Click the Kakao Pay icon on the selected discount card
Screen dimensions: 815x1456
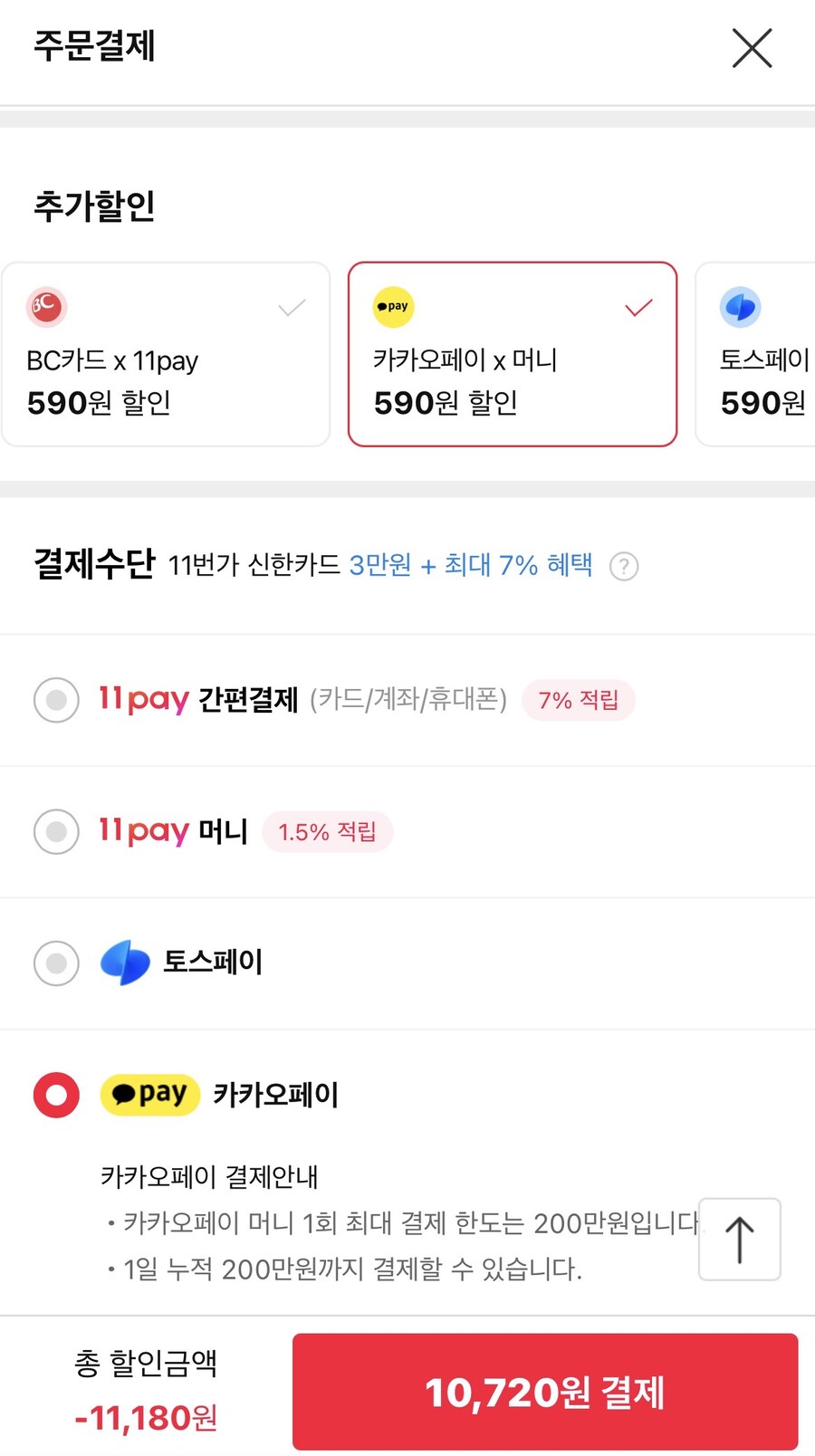(x=393, y=307)
